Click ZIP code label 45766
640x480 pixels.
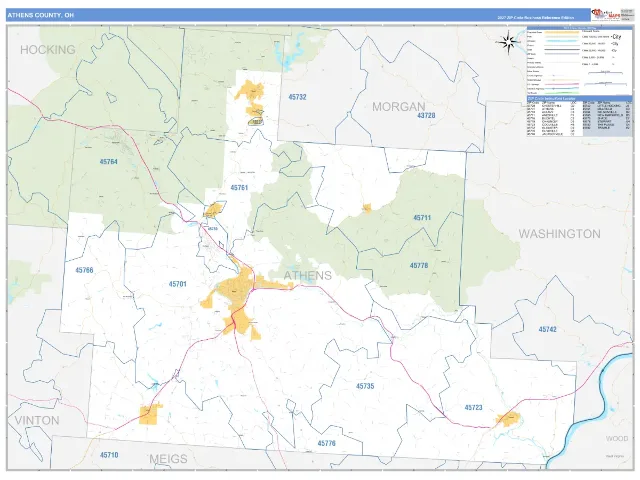[x=84, y=270]
